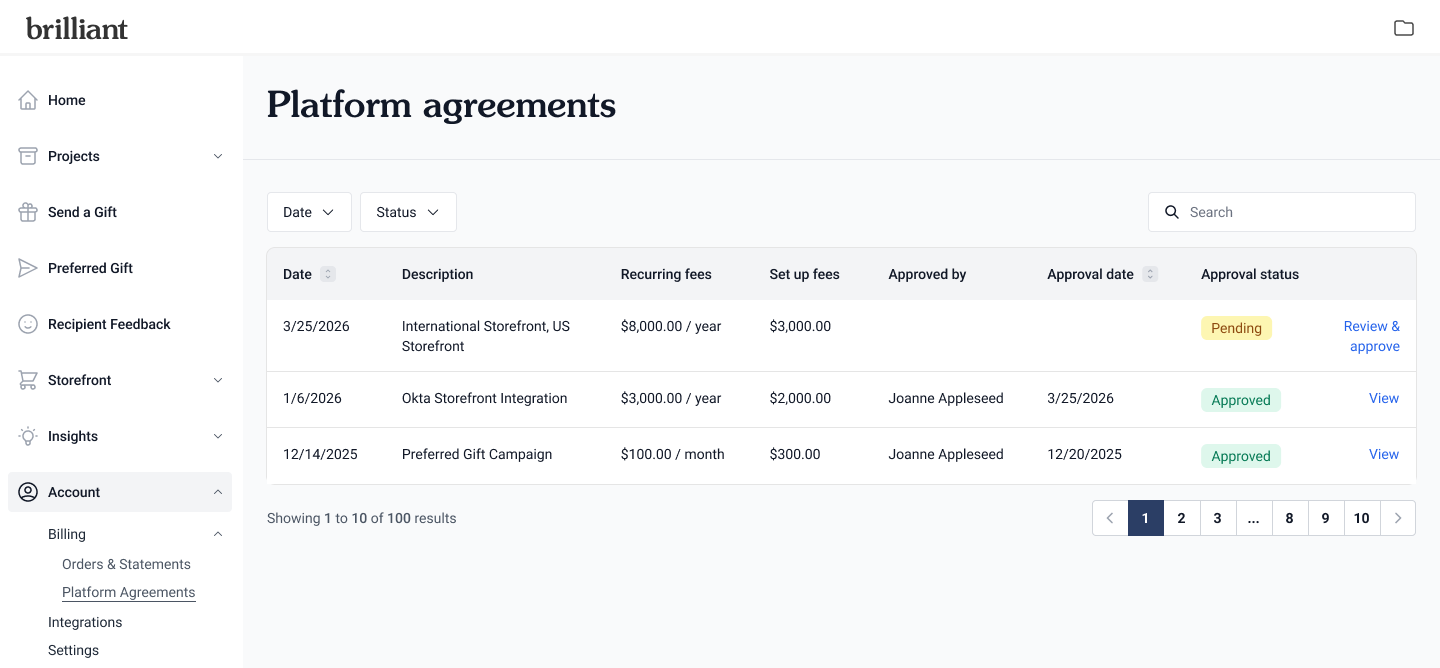Expand the Storefront menu chevron

[x=218, y=380]
